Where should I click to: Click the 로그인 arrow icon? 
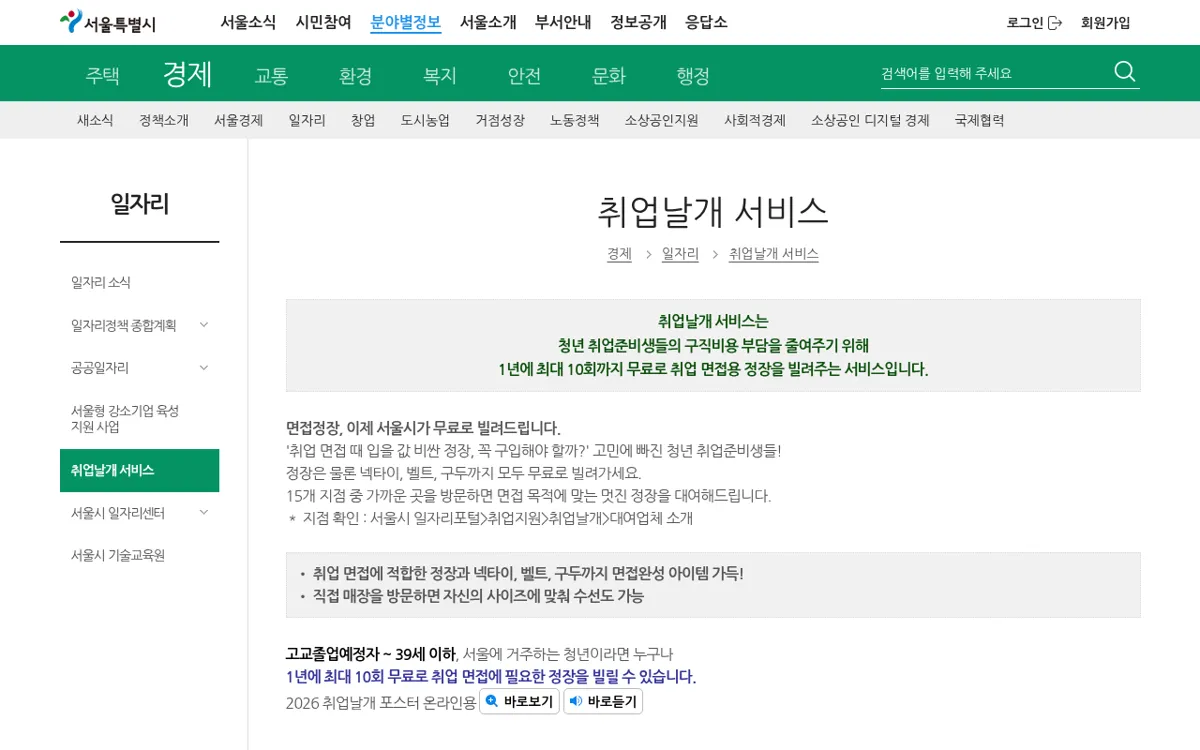pos(1055,23)
